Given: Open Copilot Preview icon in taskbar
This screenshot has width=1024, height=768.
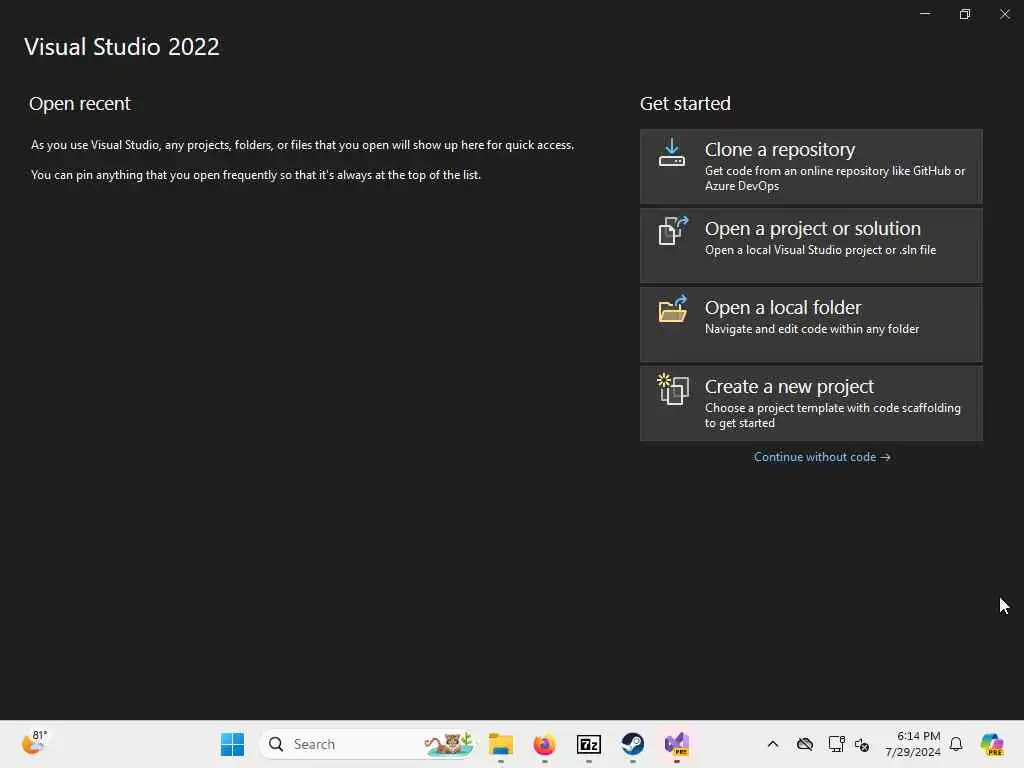Looking at the screenshot, I should click(x=992, y=744).
